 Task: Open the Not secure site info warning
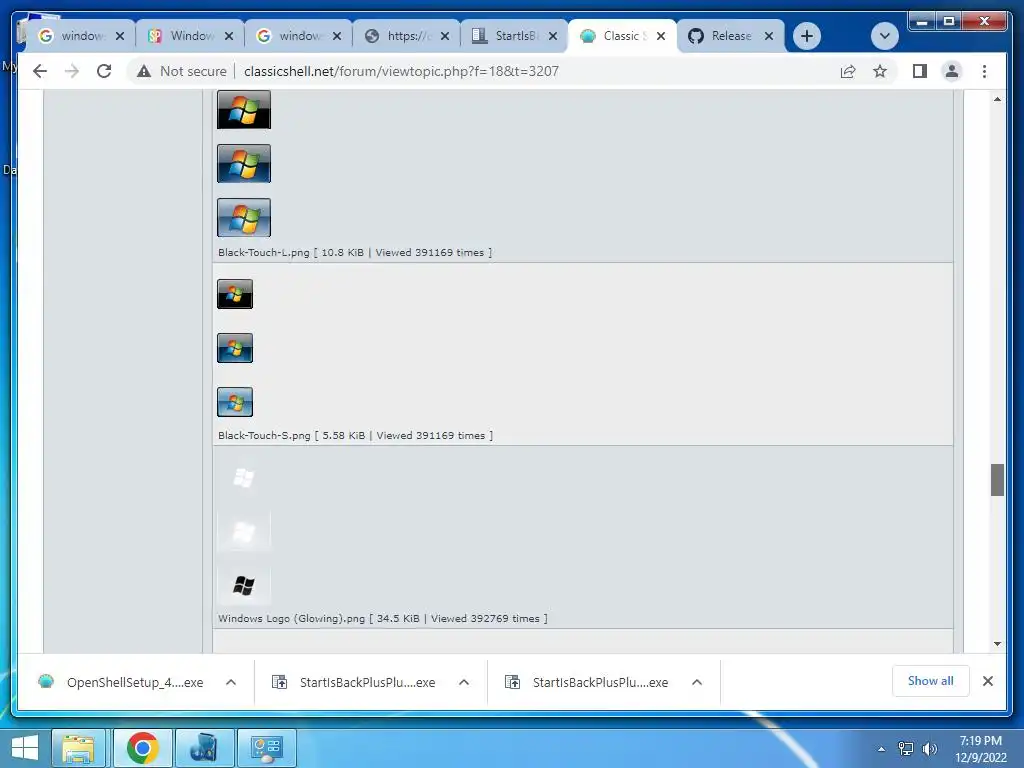coord(182,71)
